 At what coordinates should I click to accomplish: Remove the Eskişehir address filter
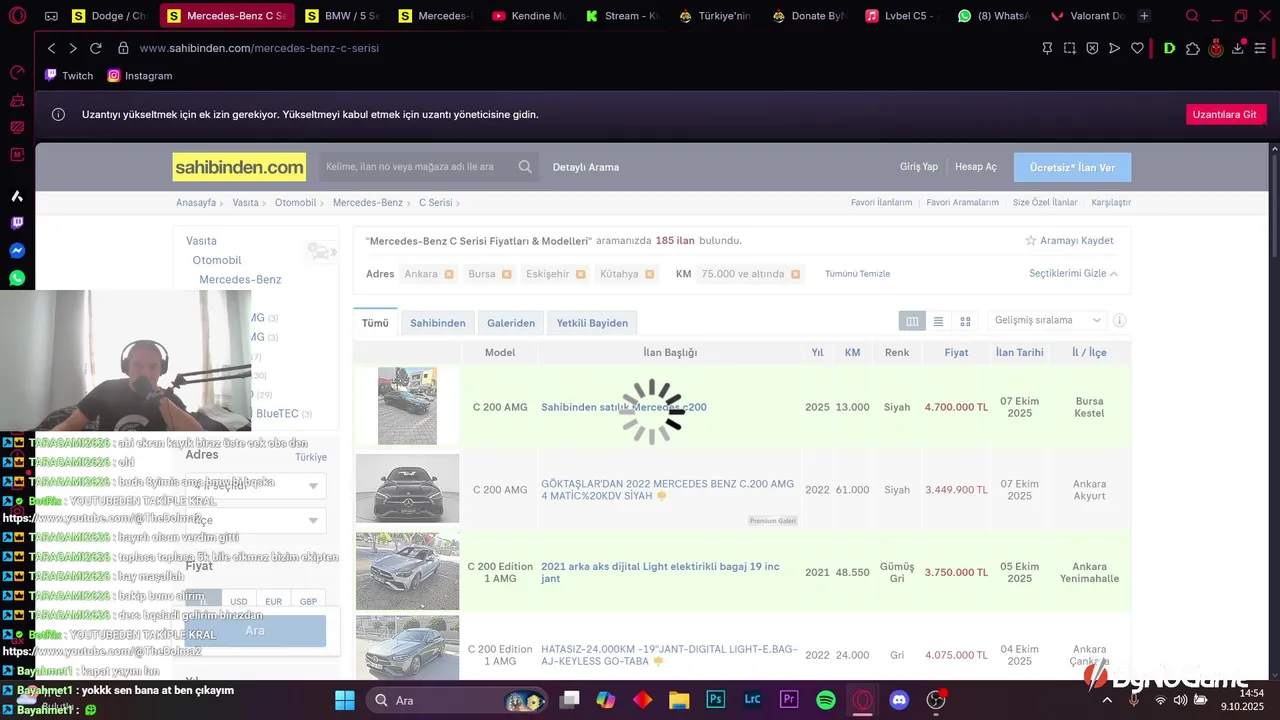tap(579, 274)
